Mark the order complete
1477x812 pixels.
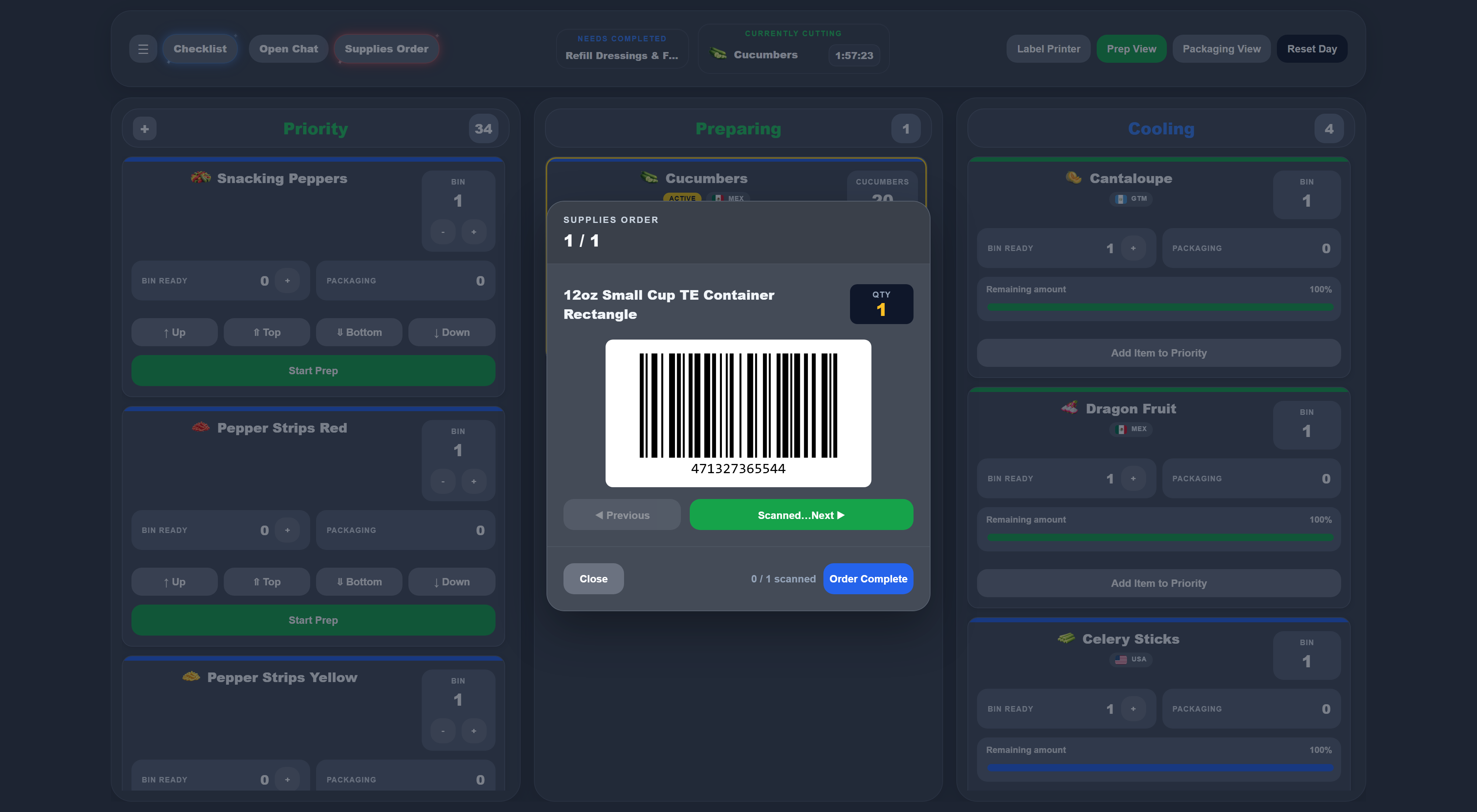click(x=868, y=579)
